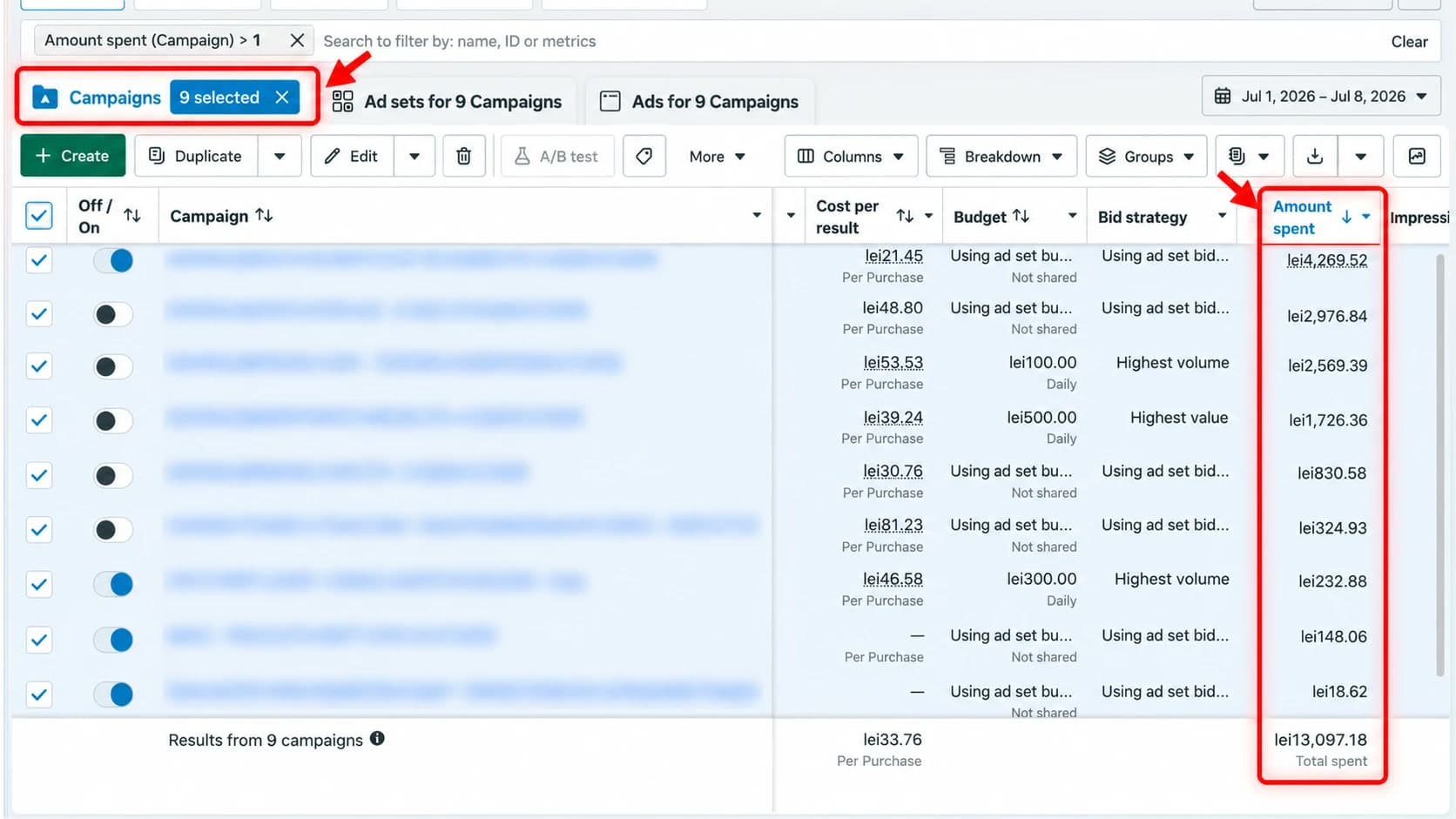This screenshot has width=1456, height=819.
Task: Clear the 9 selected campaigns X
Action: pyautogui.click(x=282, y=97)
